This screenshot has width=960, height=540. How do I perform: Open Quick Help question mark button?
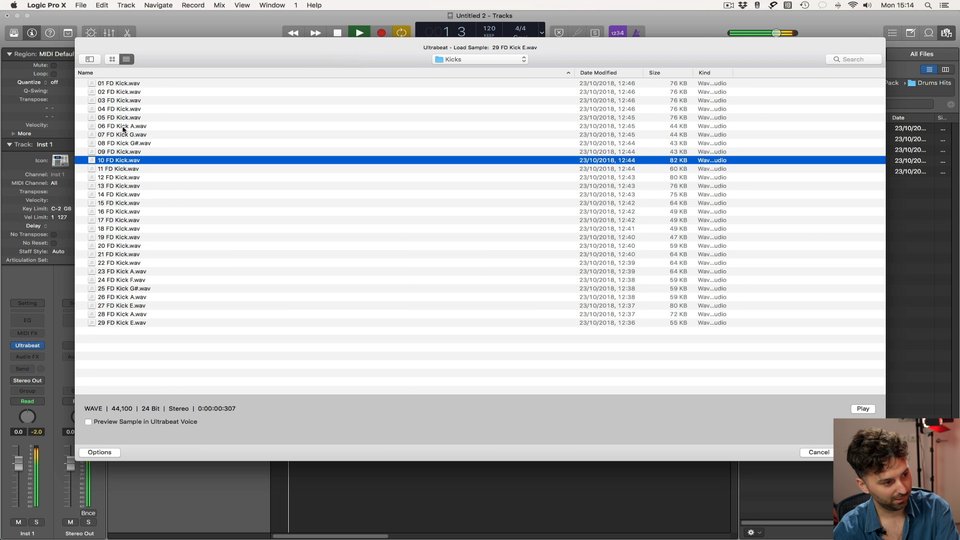coord(50,32)
